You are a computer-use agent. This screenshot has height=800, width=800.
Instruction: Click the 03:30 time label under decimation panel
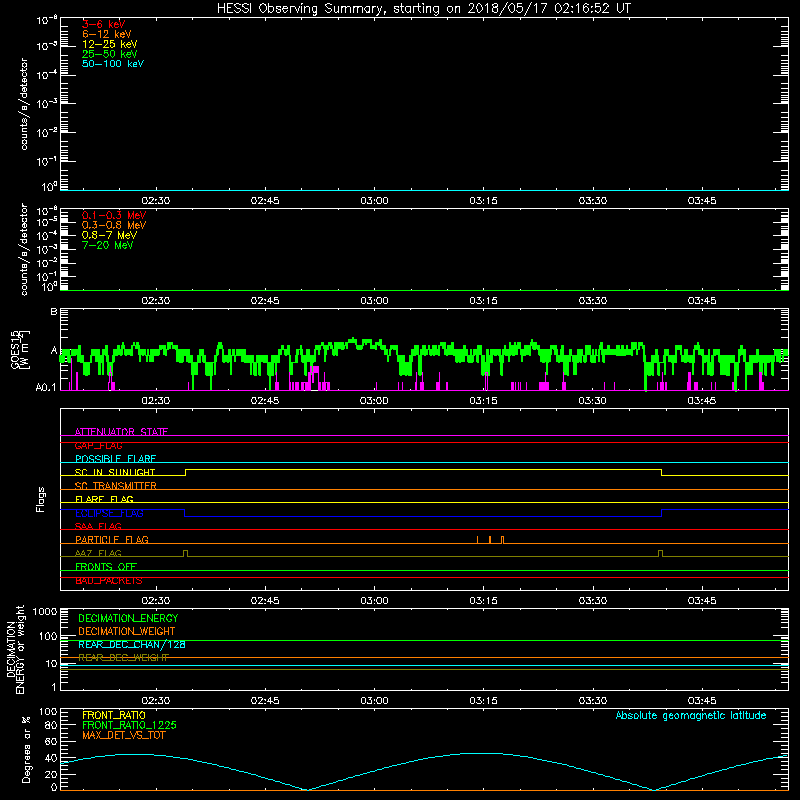(x=592, y=701)
